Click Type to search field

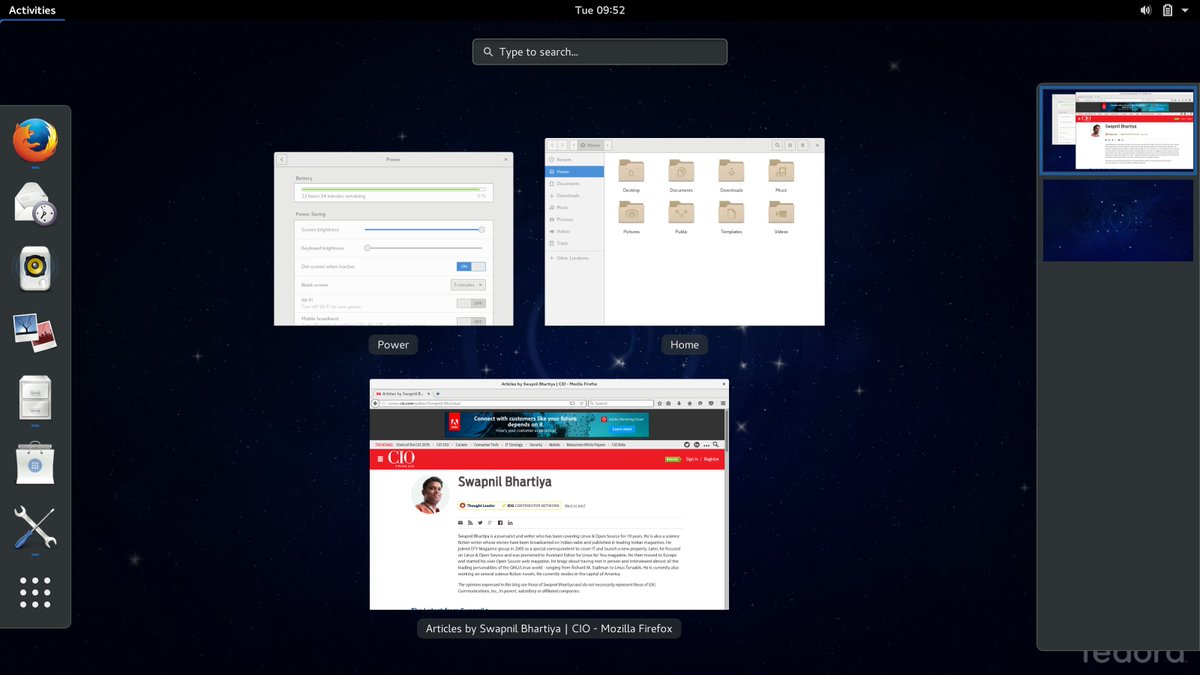pyautogui.click(x=600, y=52)
